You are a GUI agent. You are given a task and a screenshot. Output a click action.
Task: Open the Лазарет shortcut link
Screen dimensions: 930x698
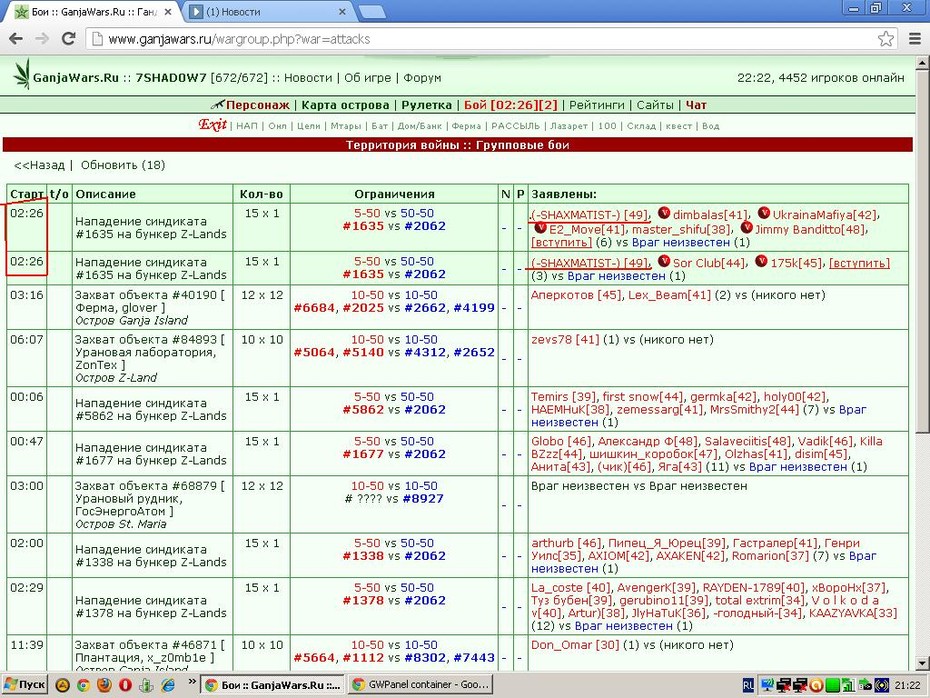pyautogui.click(x=569, y=126)
